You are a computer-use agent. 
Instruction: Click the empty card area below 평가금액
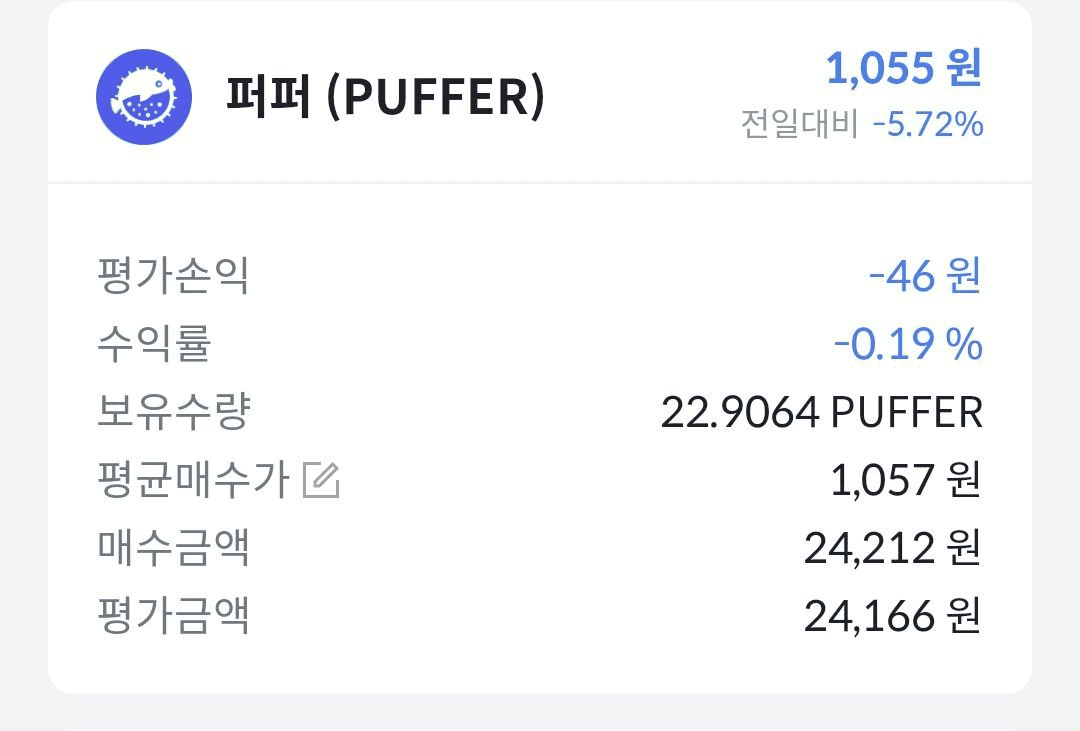(x=540, y=665)
